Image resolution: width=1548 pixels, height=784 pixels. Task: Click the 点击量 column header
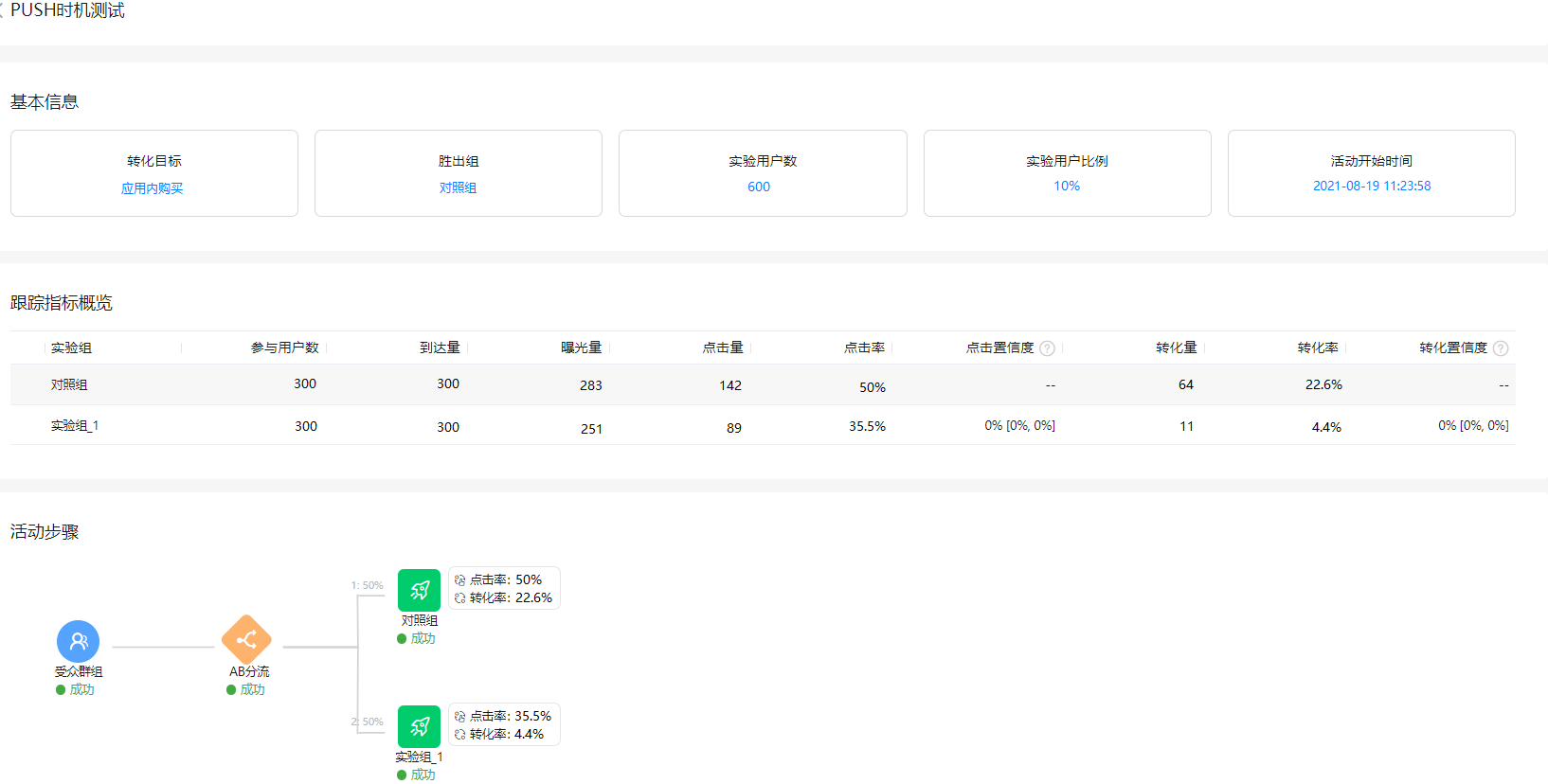pos(723,347)
